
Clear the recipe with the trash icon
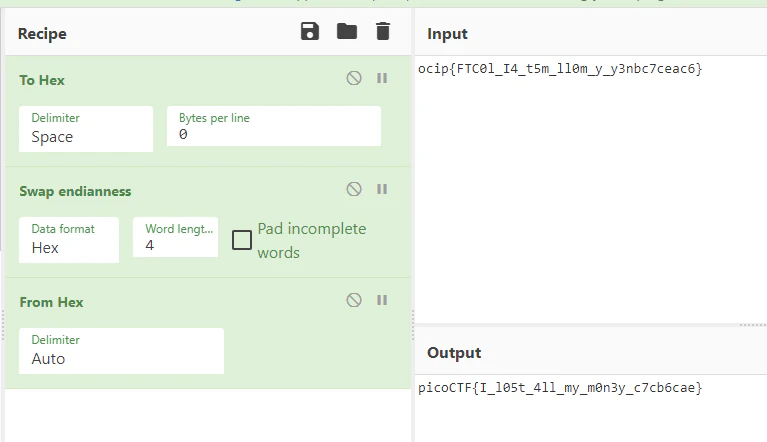click(383, 32)
